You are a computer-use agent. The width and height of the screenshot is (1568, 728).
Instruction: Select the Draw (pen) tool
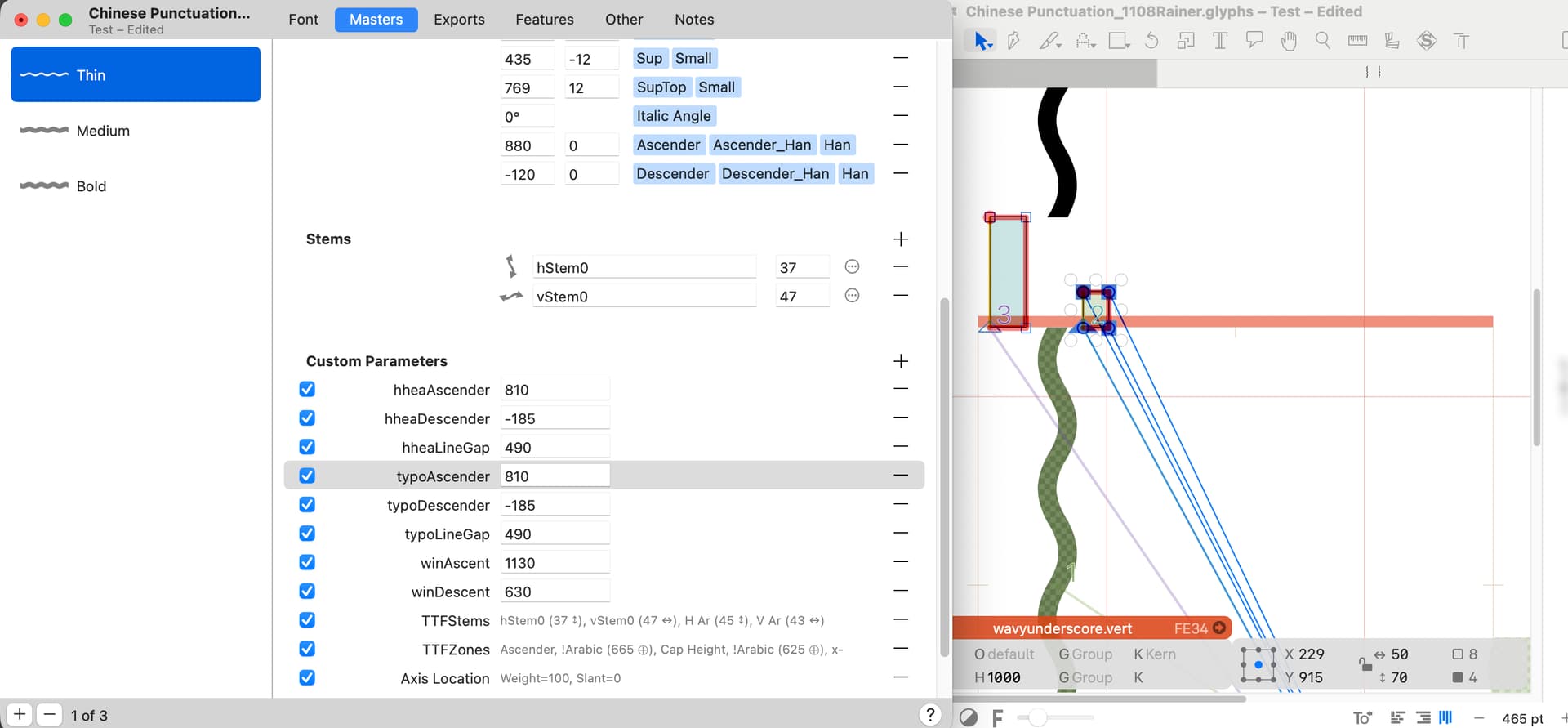click(1013, 41)
